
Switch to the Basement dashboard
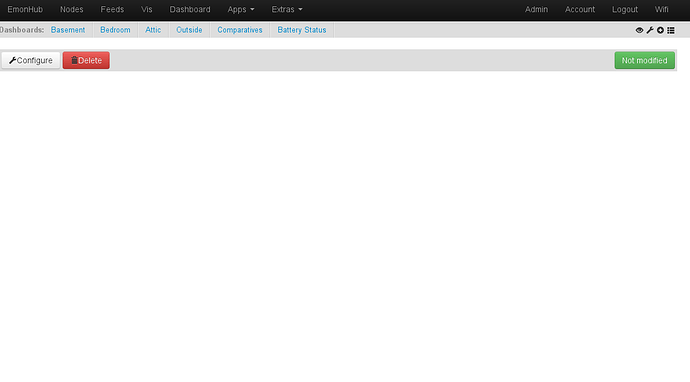click(x=68, y=30)
